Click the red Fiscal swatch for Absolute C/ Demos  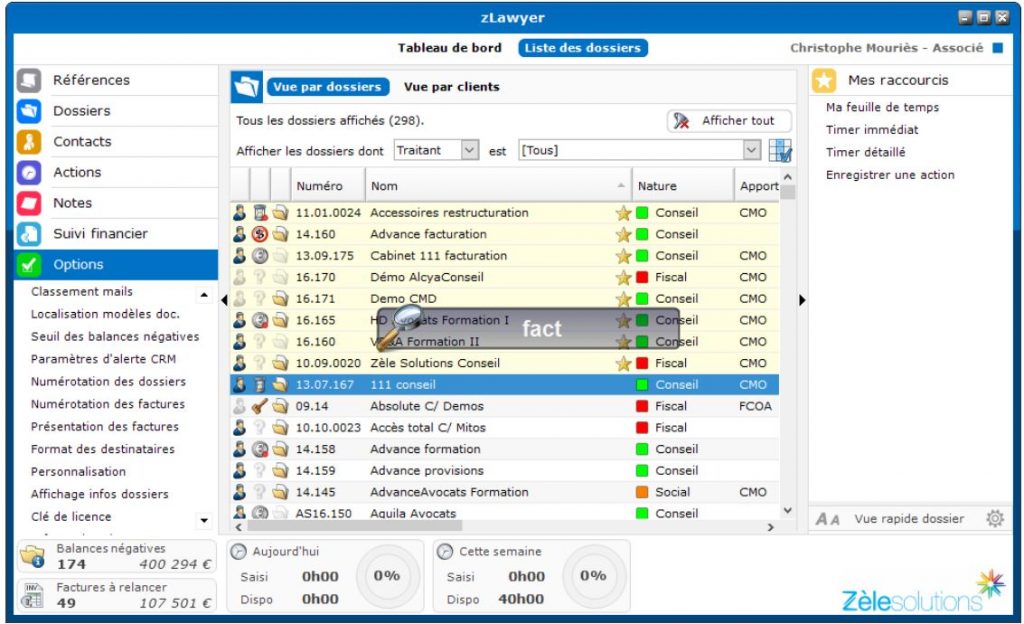coord(642,406)
